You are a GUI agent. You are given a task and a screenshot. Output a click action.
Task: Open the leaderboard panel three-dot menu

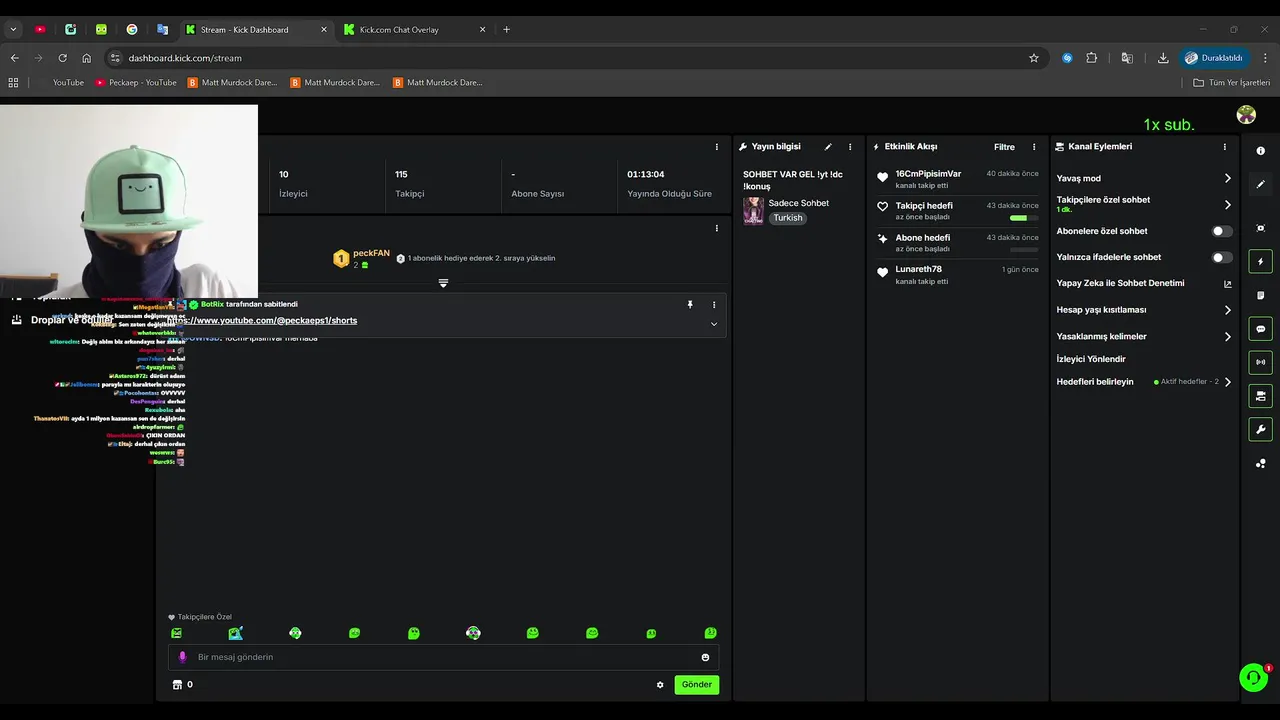tap(716, 228)
